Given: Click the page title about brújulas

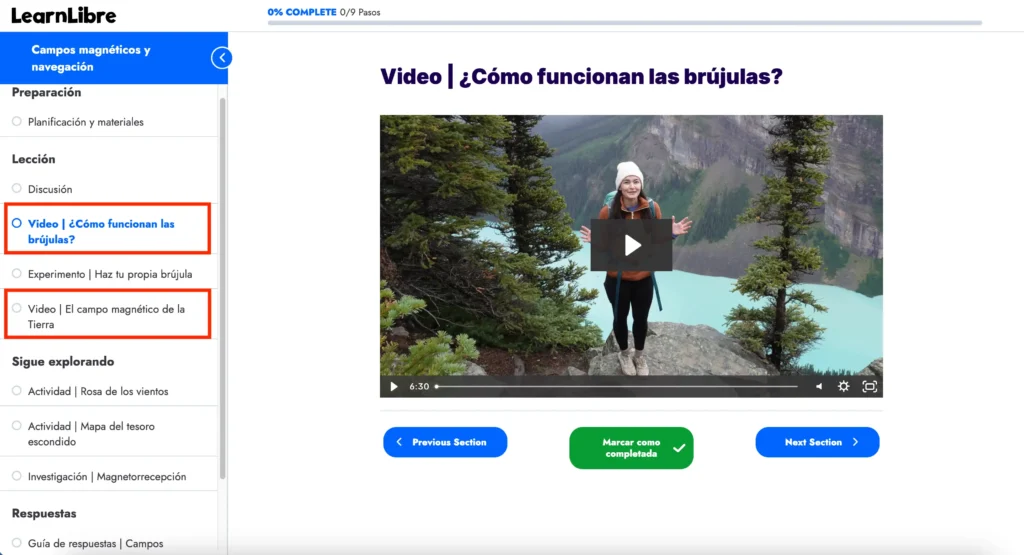Looking at the screenshot, I should 581,76.
